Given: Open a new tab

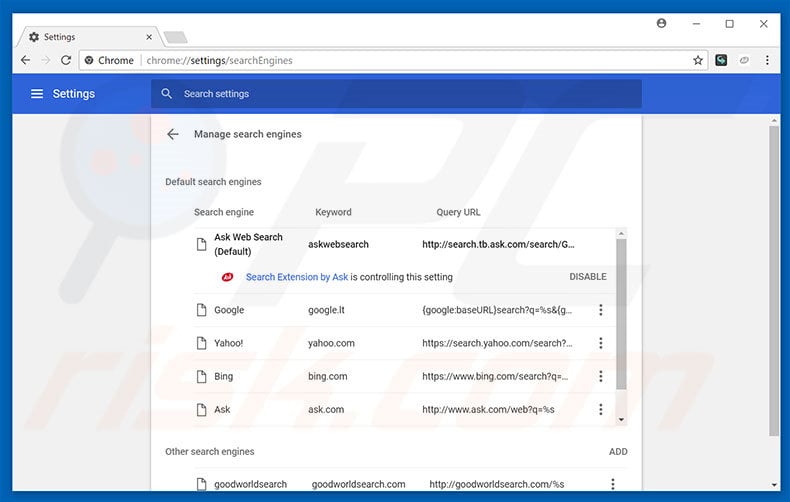Looking at the screenshot, I should [x=175, y=37].
